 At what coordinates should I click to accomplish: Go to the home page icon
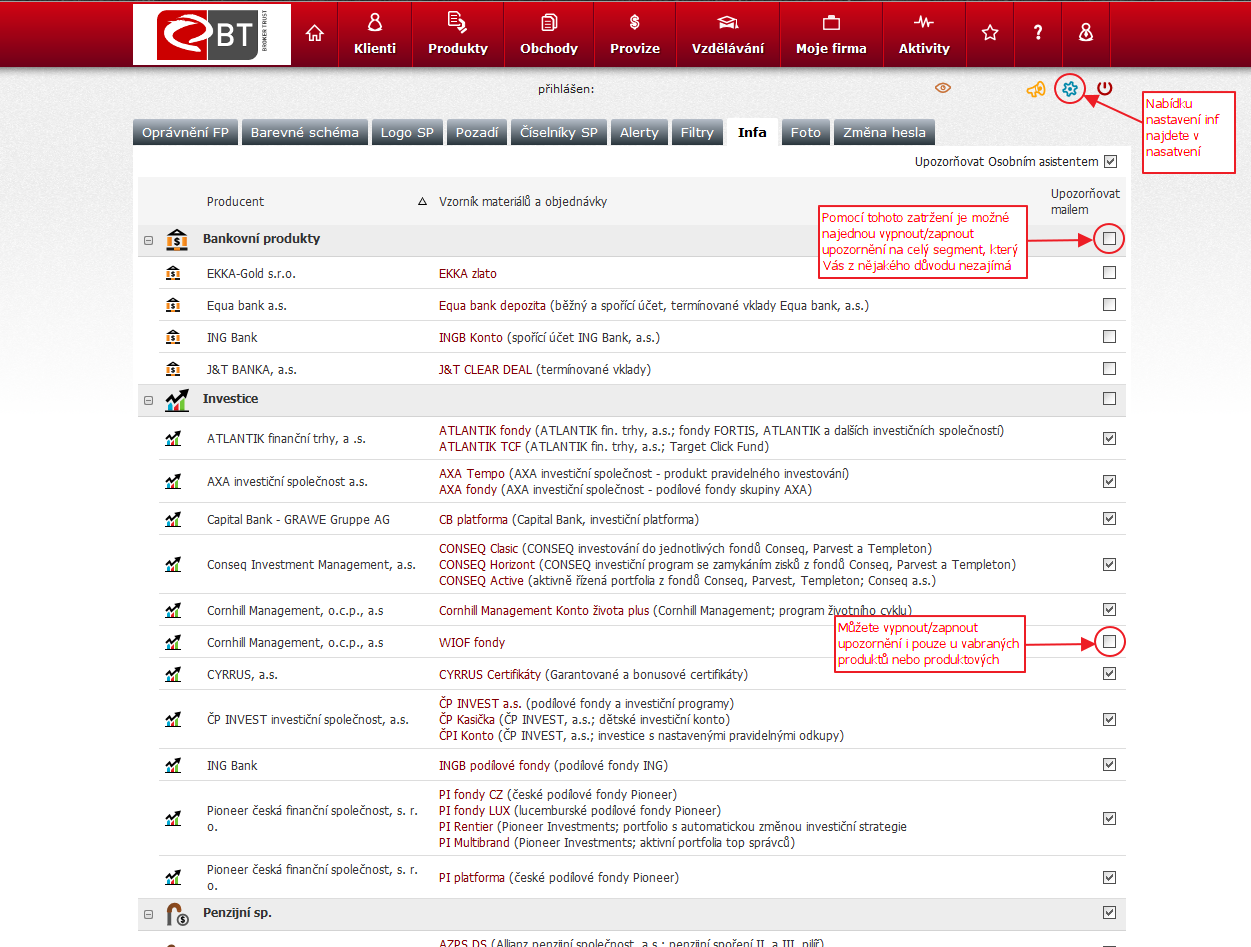(315, 34)
